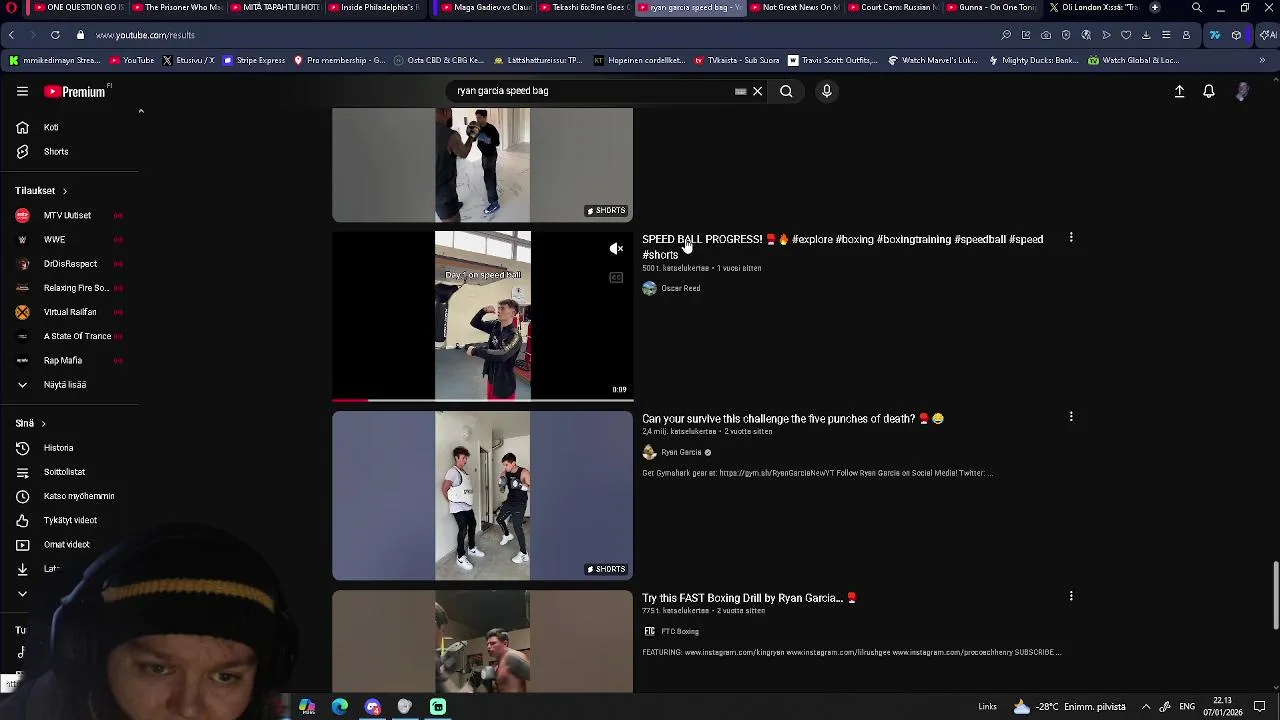Screen dimensions: 1280x720
Task: Open YouTube notifications bell
Action: point(1209,91)
